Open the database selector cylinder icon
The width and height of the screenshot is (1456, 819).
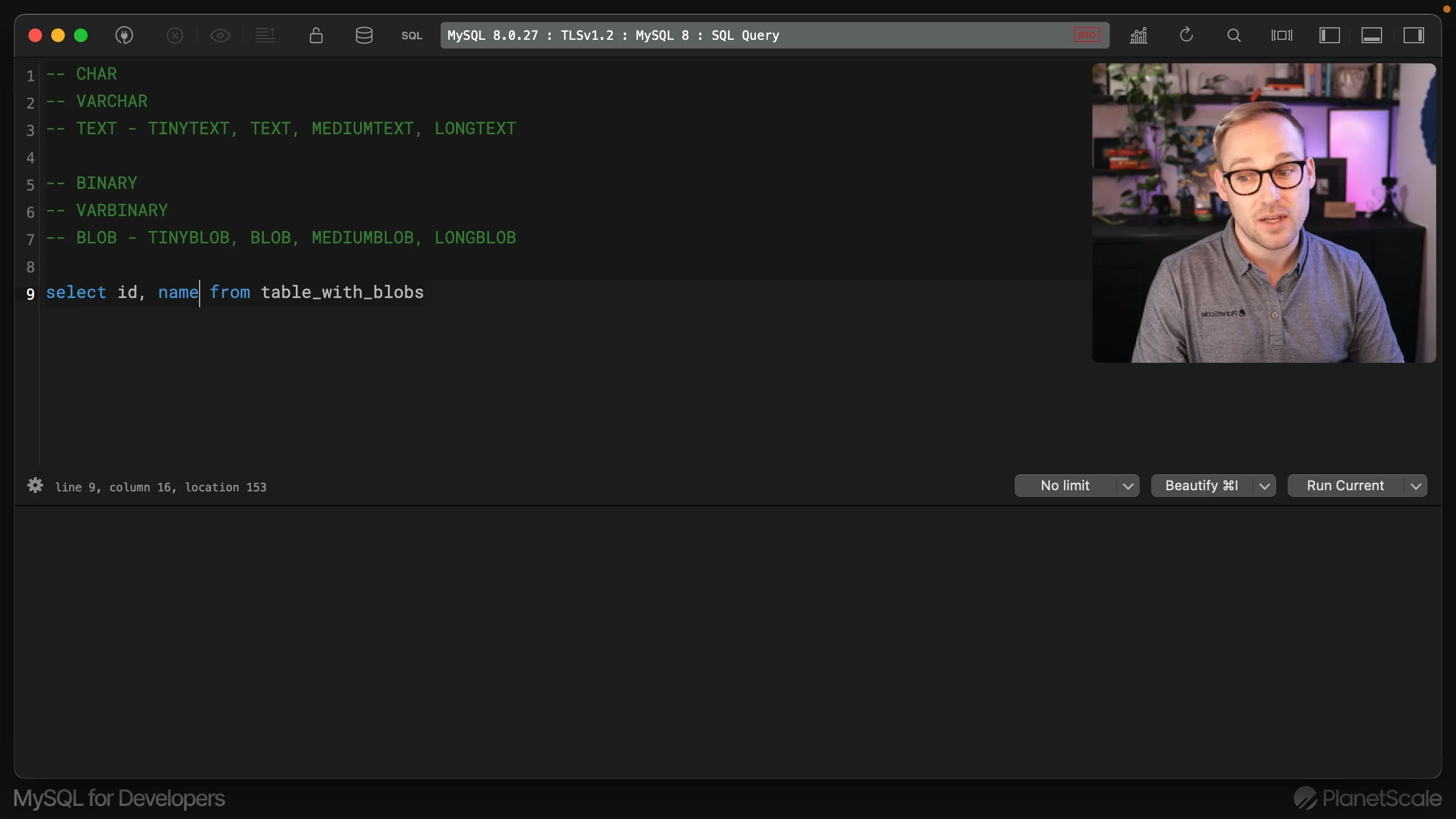point(364,35)
